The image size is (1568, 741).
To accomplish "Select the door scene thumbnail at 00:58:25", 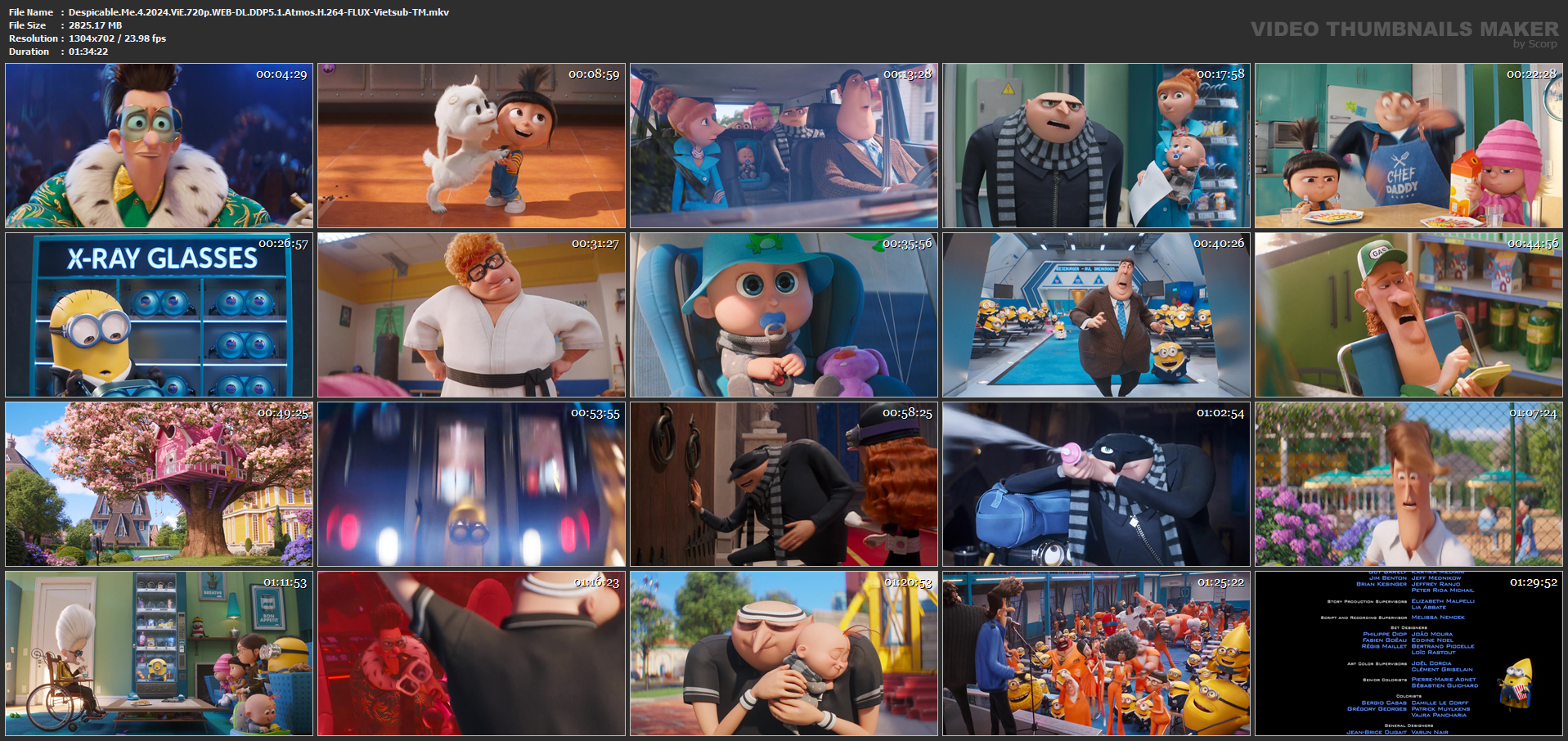I will click(784, 484).
